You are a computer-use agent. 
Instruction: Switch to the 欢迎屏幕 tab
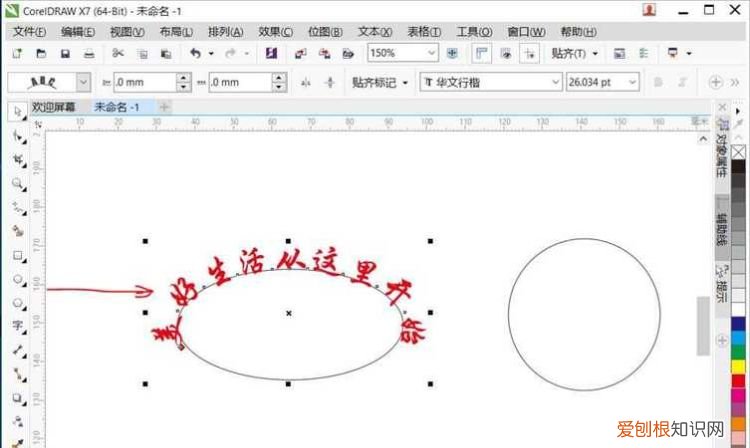pos(53,107)
